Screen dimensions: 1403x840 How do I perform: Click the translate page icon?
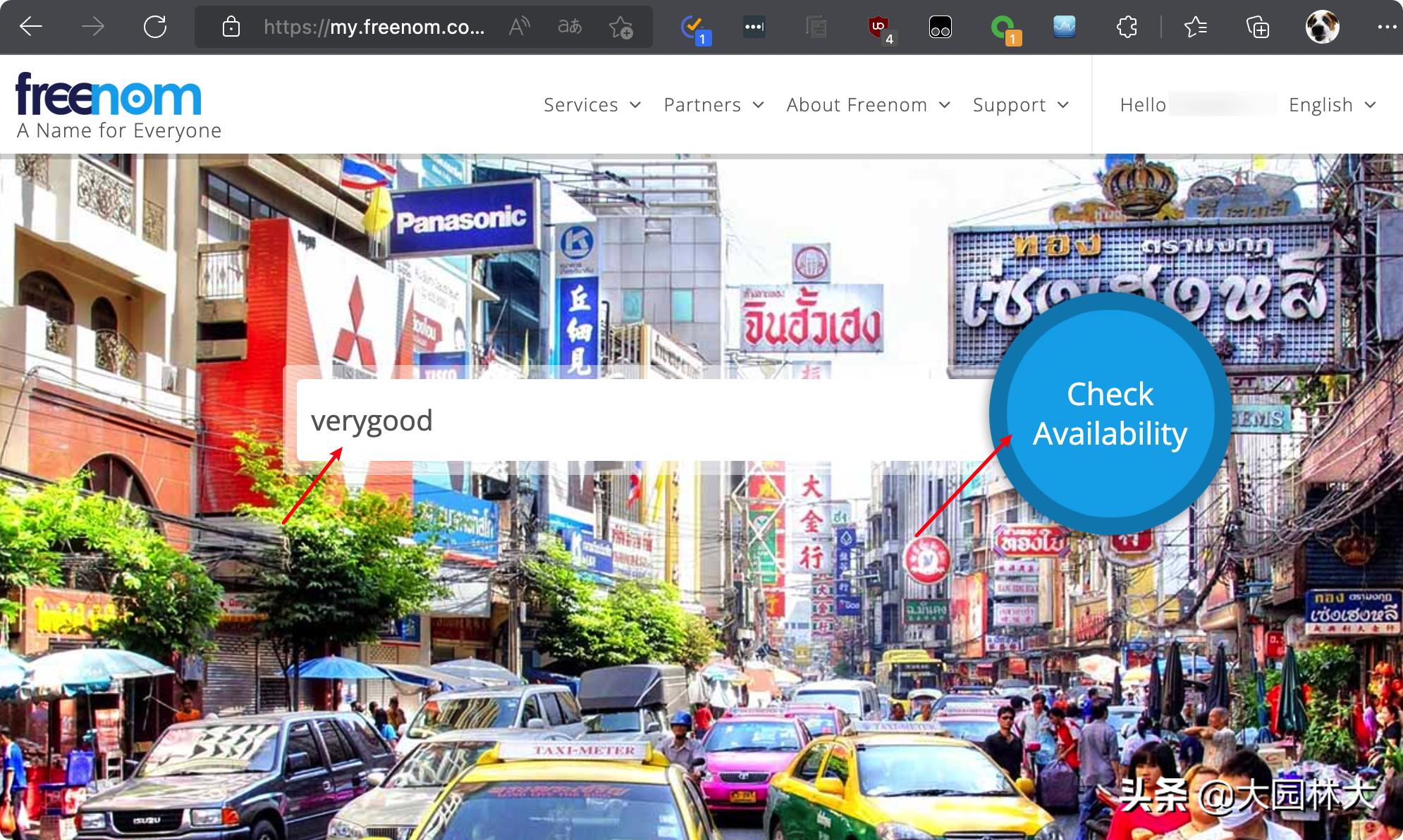coord(570,27)
